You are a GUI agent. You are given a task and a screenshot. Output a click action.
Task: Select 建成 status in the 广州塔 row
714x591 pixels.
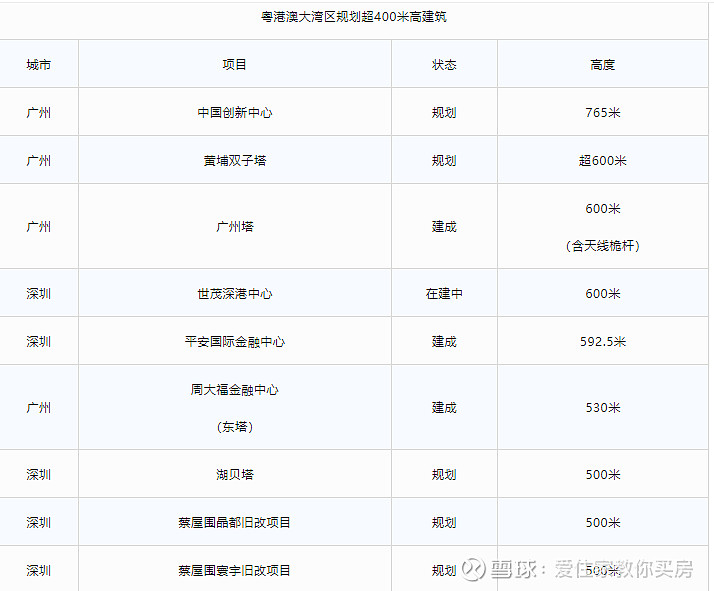pyautogui.click(x=444, y=226)
